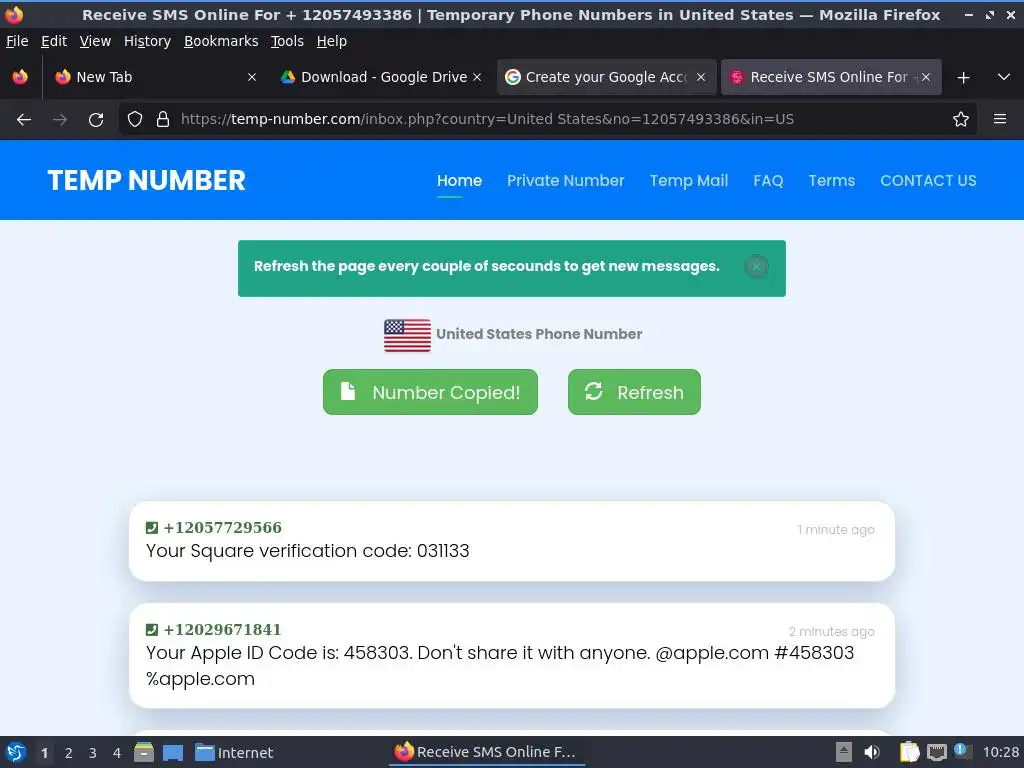Click the forward navigation arrow
1024x768 pixels.
click(x=60, y=120)
